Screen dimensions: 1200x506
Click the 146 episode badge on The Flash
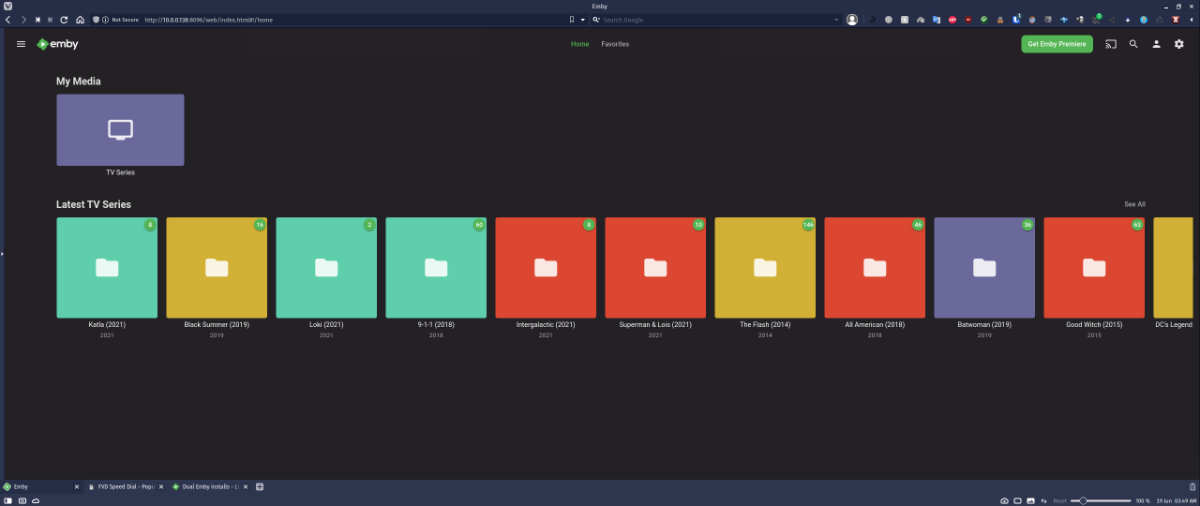coord(808,225)
